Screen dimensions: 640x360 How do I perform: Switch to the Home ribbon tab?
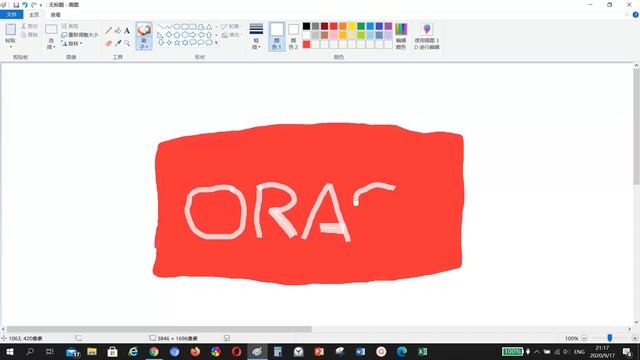(x=34, y=15)
